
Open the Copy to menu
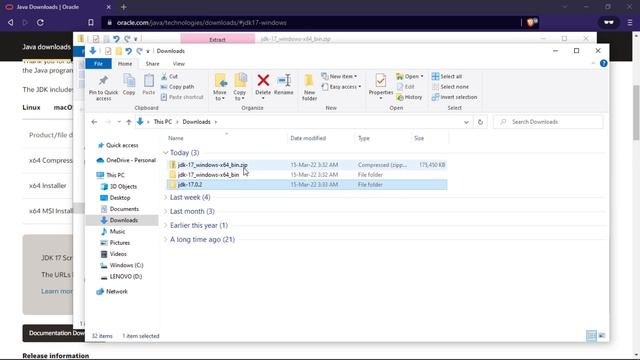coord(240,87)
